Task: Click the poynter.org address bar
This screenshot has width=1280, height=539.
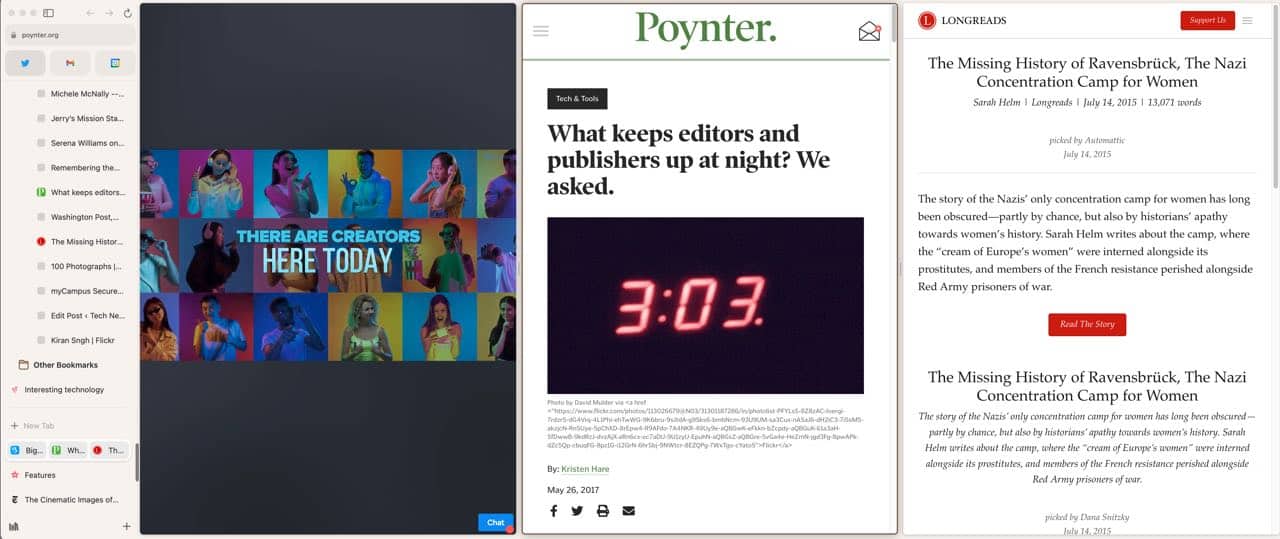Action: pos(70,35)
